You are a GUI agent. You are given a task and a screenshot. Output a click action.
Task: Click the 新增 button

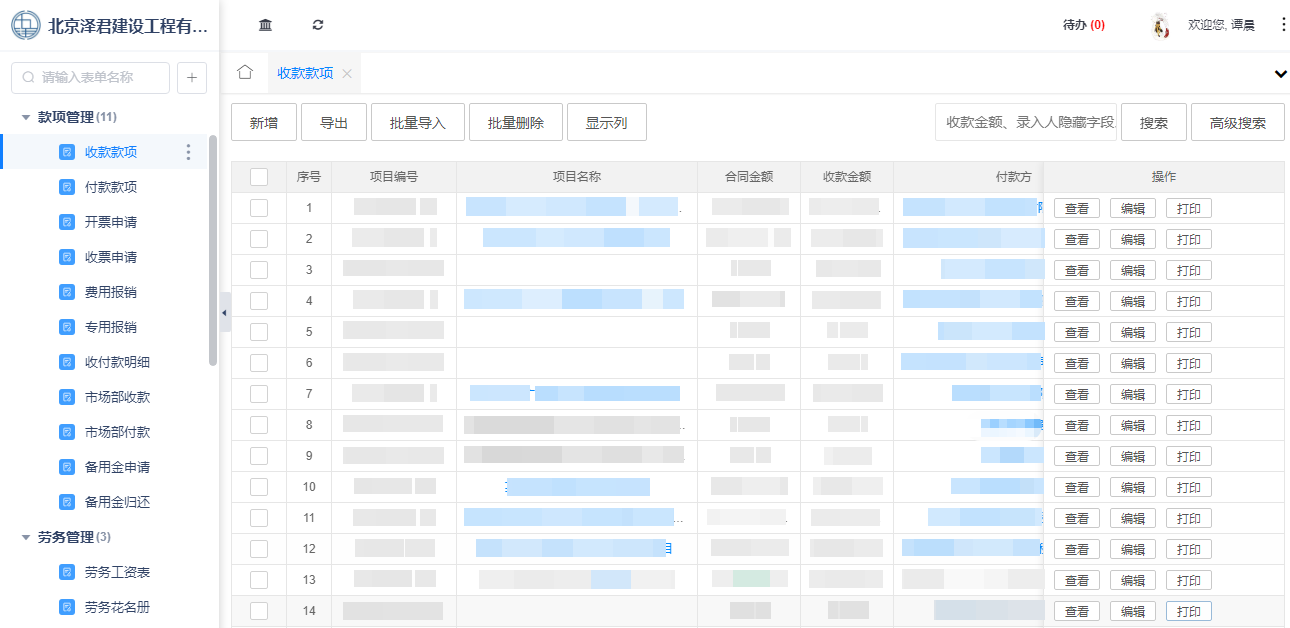[x=264, y=122]
